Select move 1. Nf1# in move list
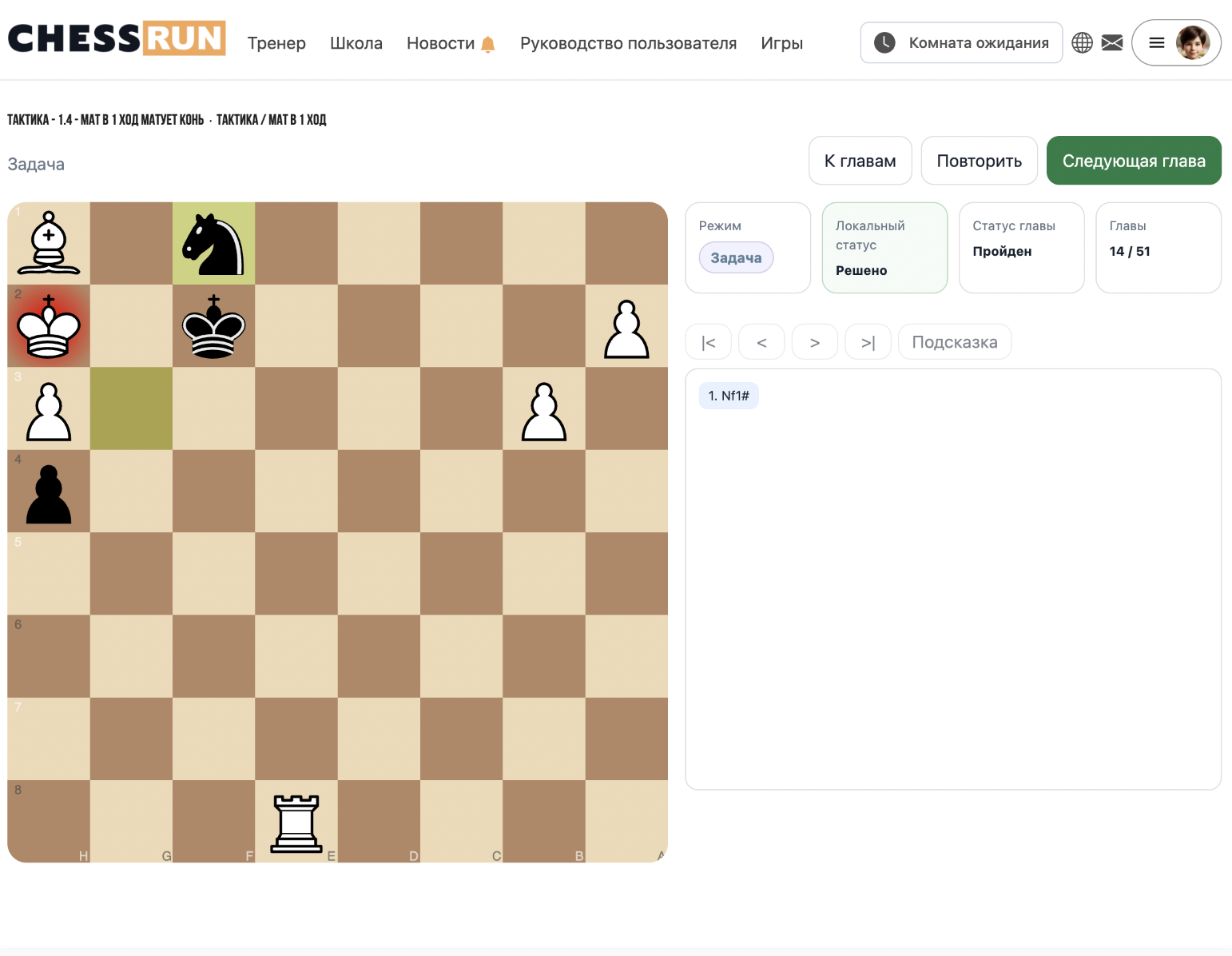 coord(729,396)
